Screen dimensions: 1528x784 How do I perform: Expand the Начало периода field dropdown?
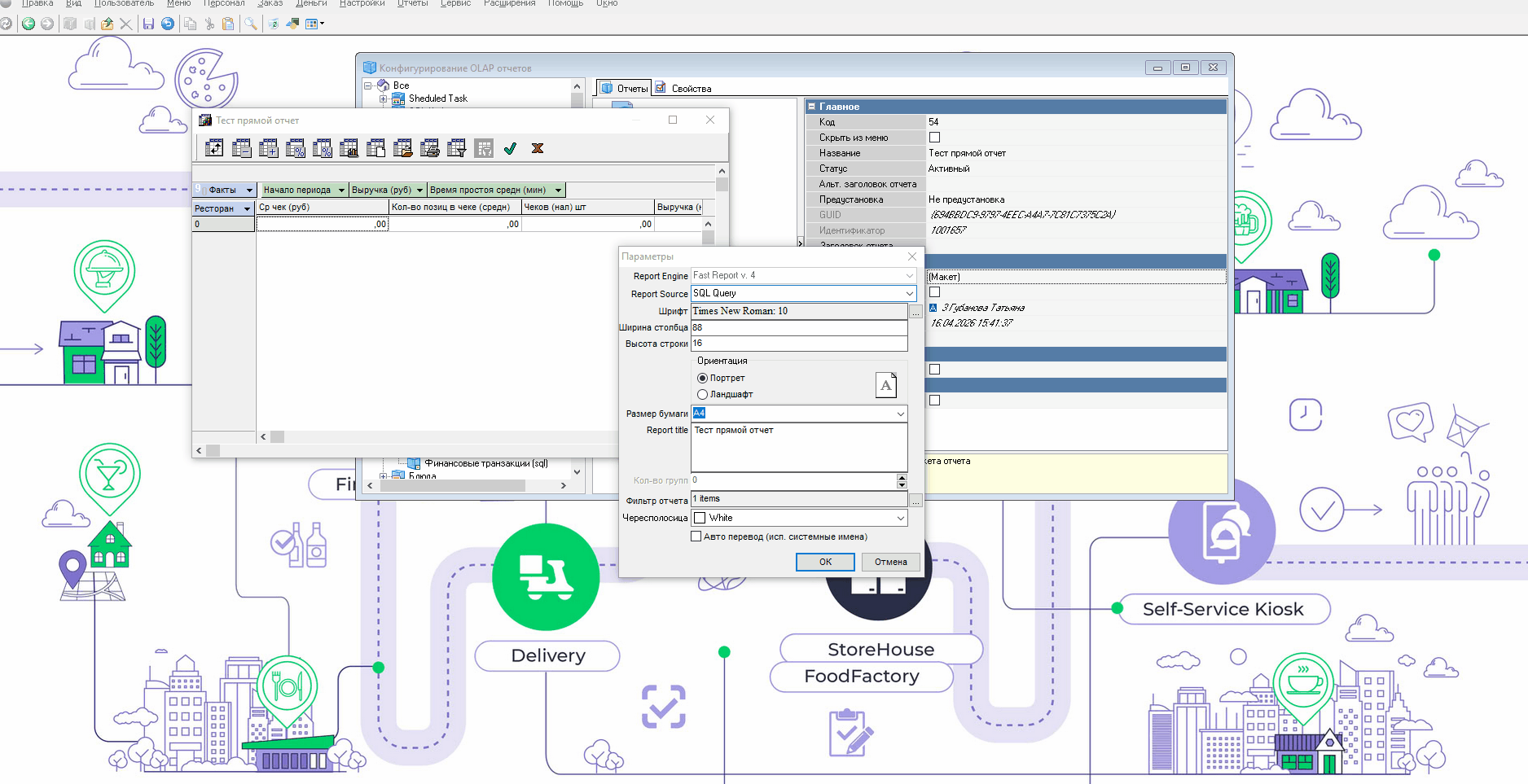pos(341,190)
